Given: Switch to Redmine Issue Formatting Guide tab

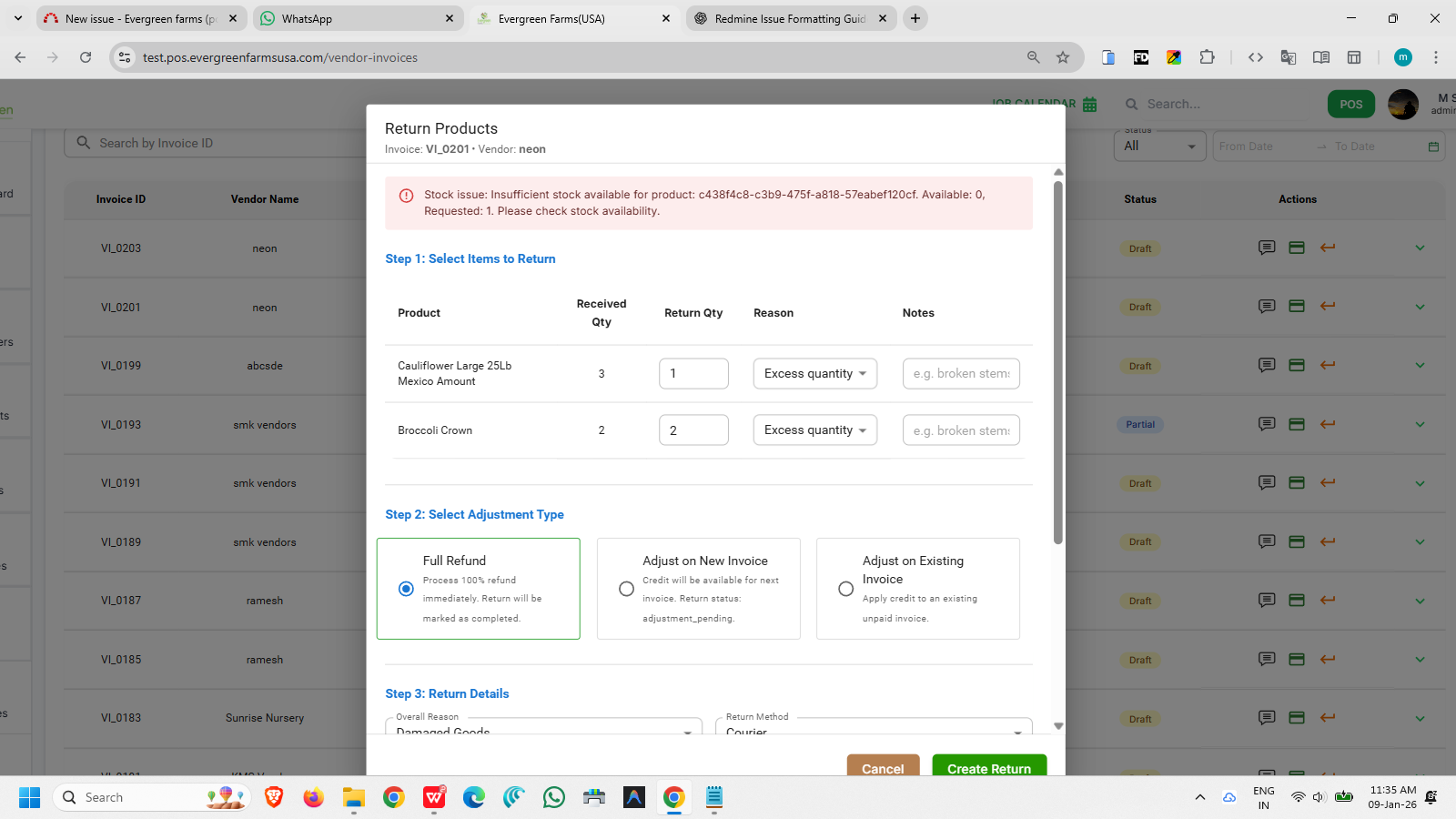Looking at the screenshot, I should [790, 18].
